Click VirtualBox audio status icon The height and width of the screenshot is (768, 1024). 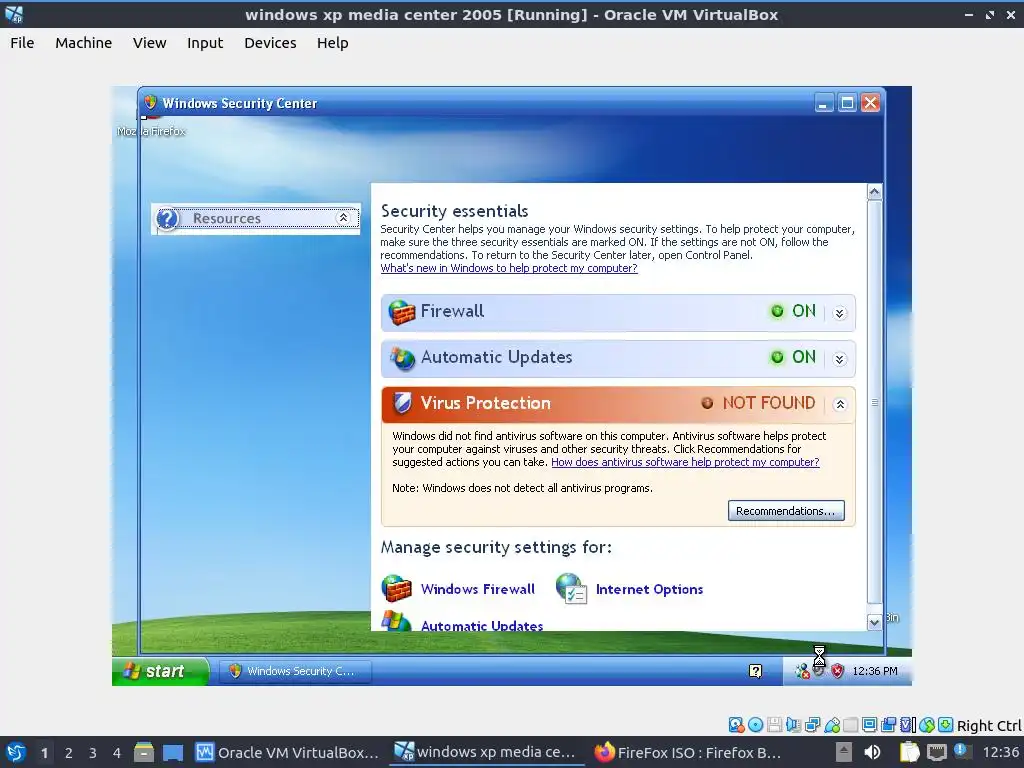point(793,725)
